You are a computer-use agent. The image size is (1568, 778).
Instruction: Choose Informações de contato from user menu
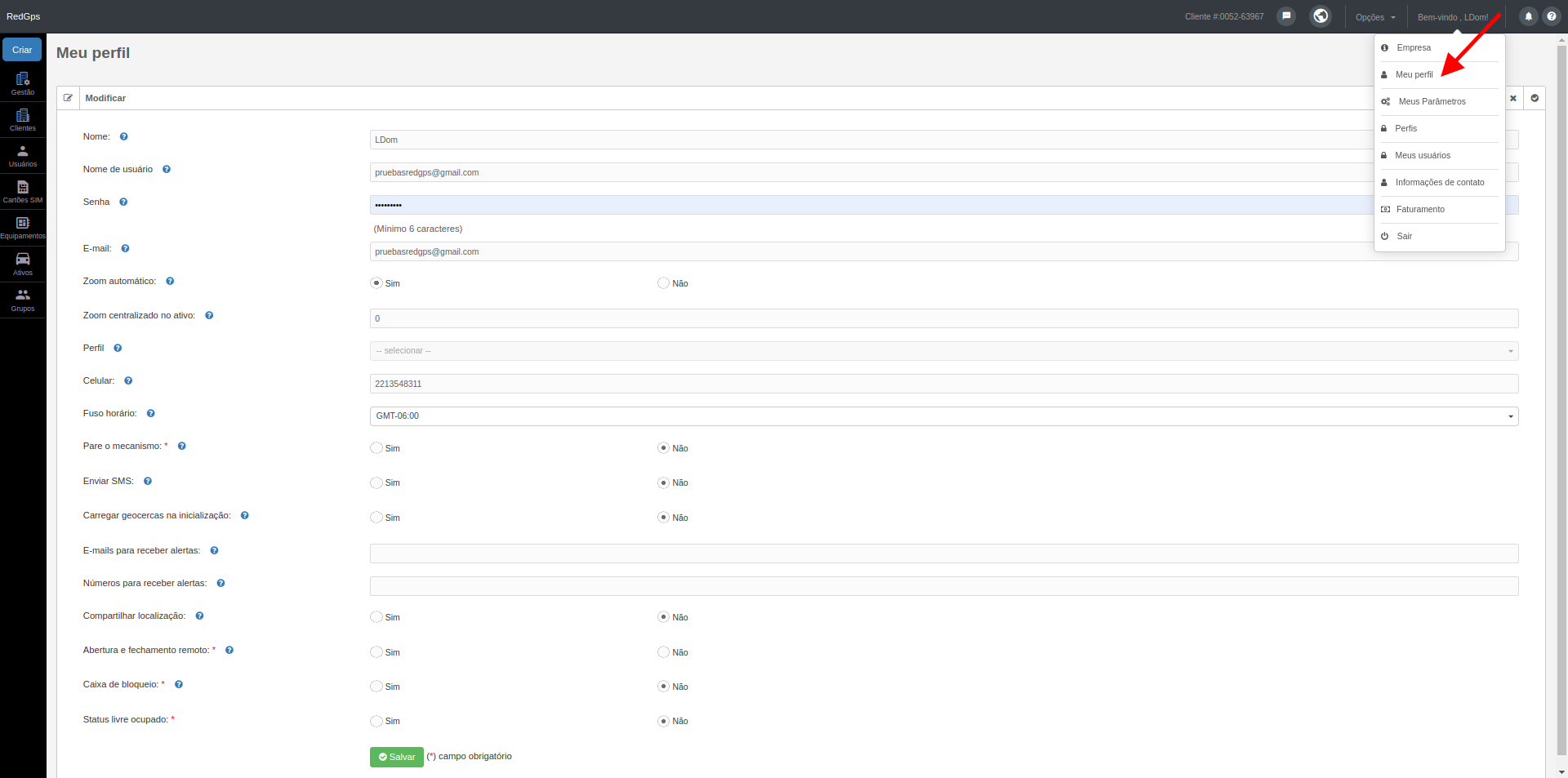pyautogui.click(x=1440, y=182)
